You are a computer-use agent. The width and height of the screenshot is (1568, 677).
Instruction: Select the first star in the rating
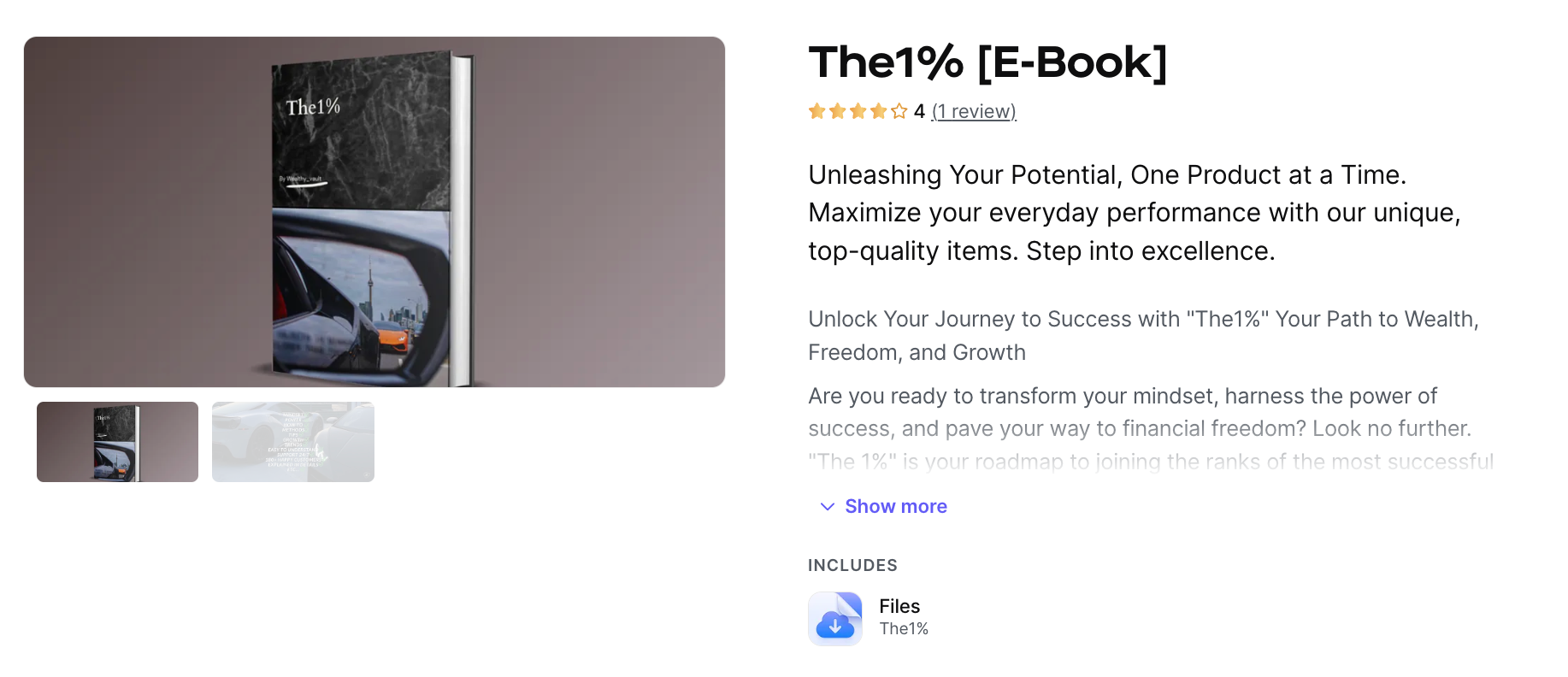816,110
